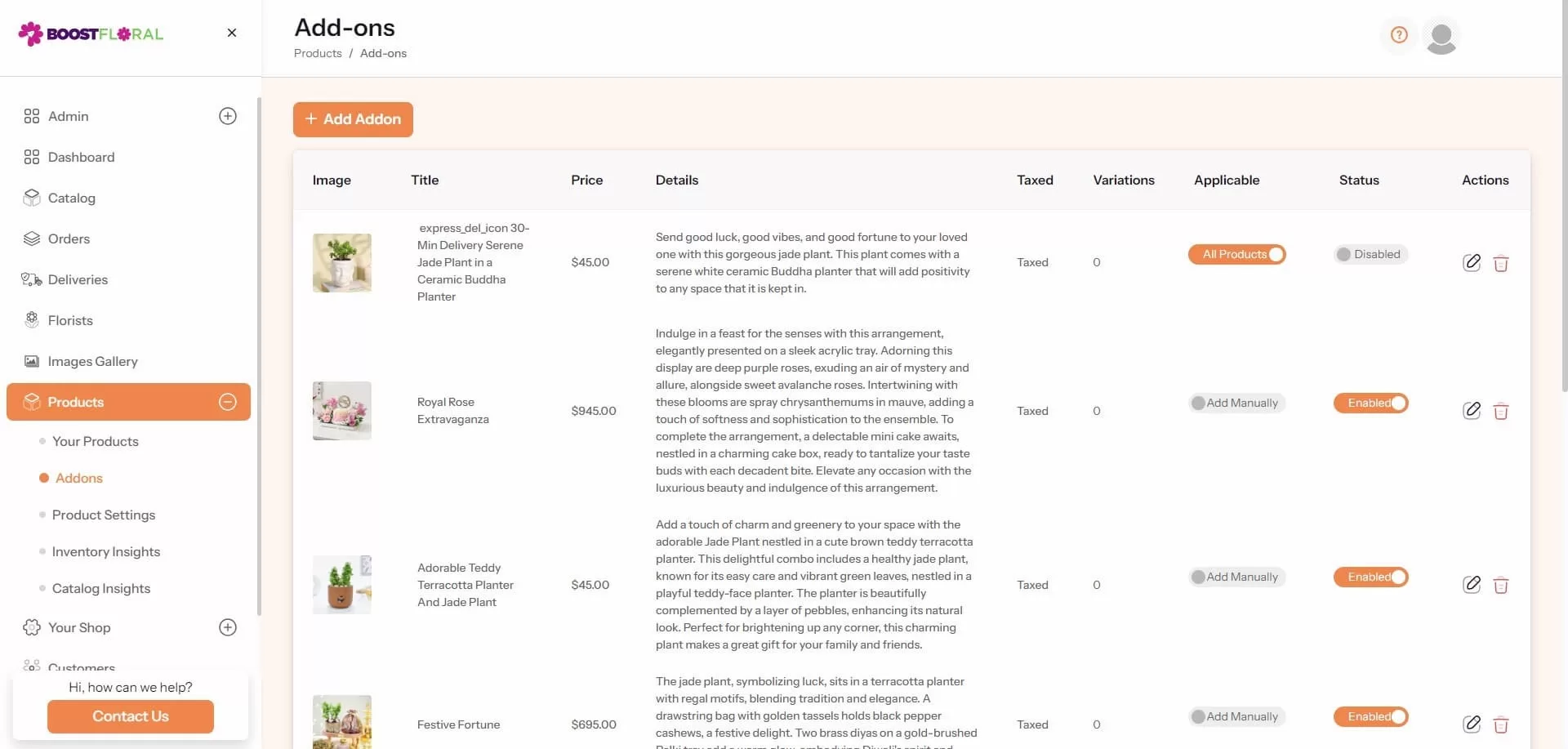The height and width of the screenshot is (749, 1568).
Task: Open the help question mark icon
Action: 1399,35
